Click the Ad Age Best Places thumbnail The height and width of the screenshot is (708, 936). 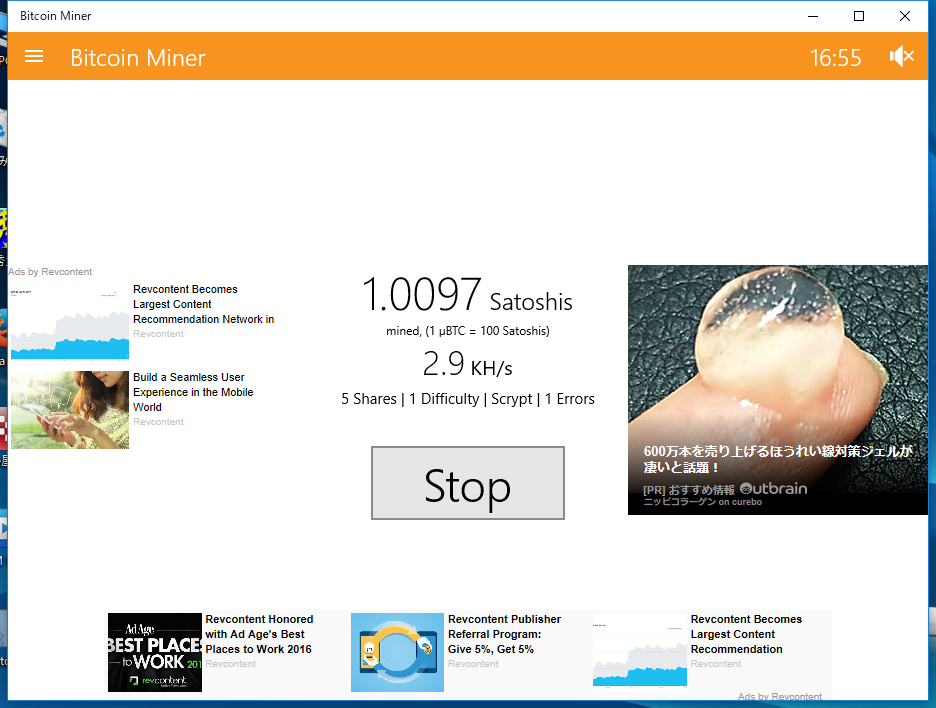coord(155,652)
